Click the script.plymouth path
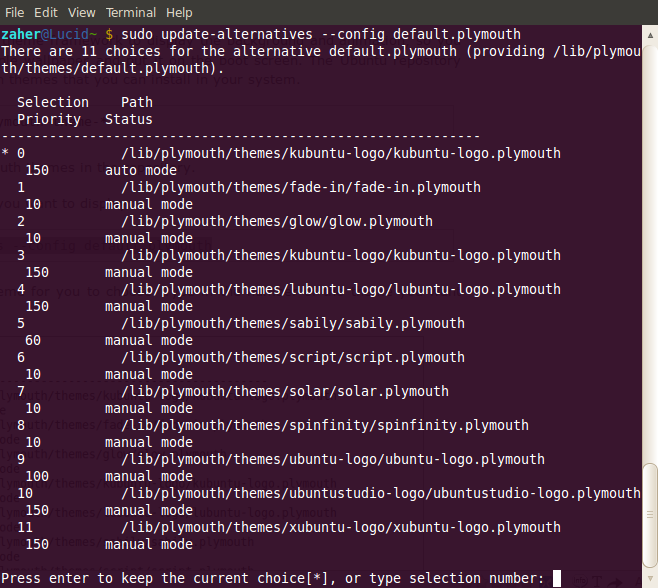Screen dimensions: 658x588 point(293,357)
